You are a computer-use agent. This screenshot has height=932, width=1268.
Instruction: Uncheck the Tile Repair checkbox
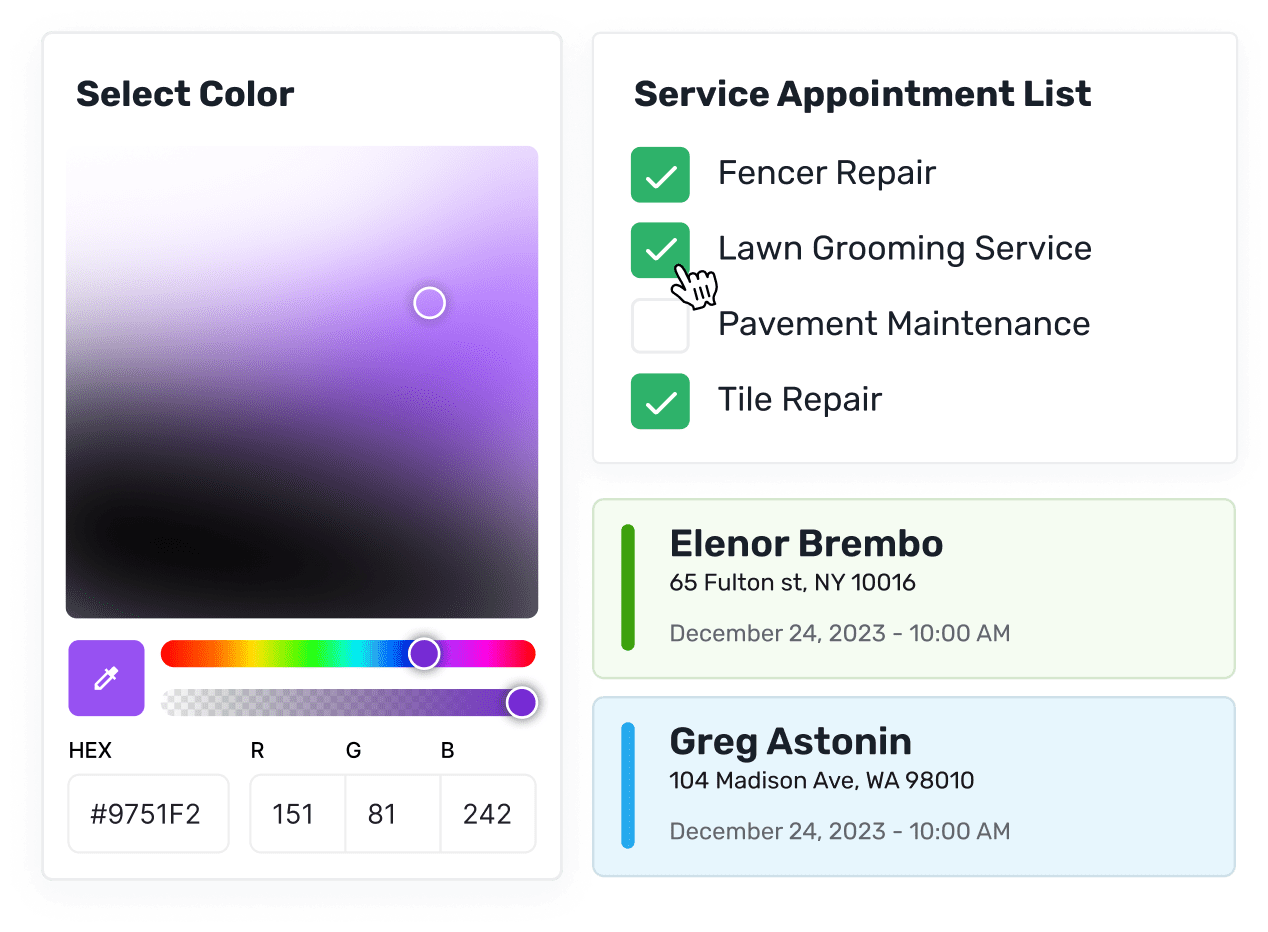point(660,401)
